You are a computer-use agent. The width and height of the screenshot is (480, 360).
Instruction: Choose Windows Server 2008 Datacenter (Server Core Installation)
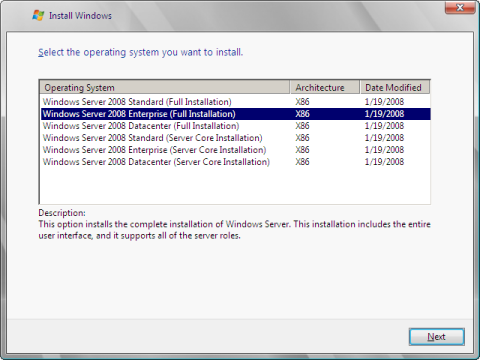(235, 162)
